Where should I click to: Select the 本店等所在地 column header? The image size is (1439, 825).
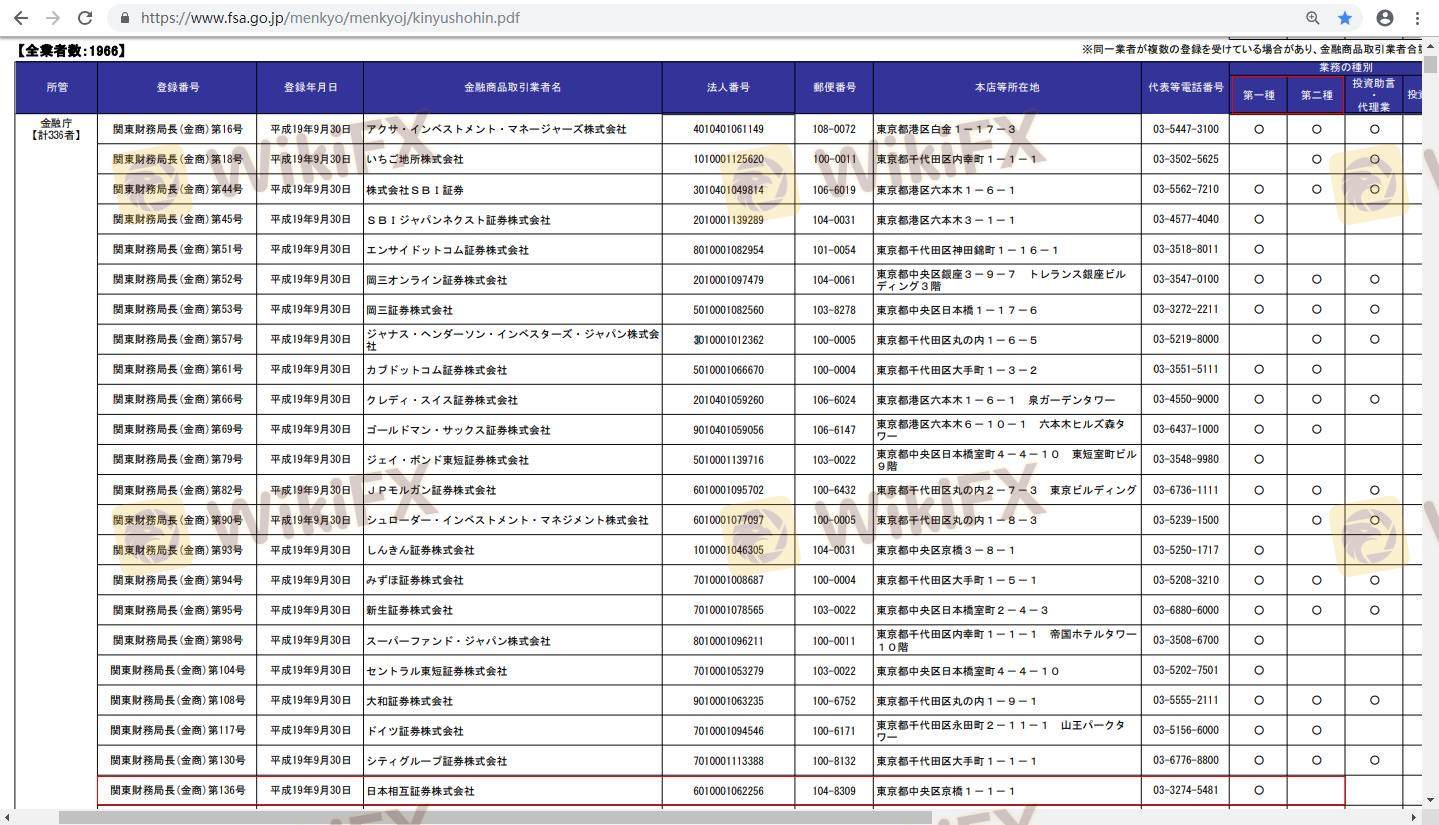(1007, 88)
